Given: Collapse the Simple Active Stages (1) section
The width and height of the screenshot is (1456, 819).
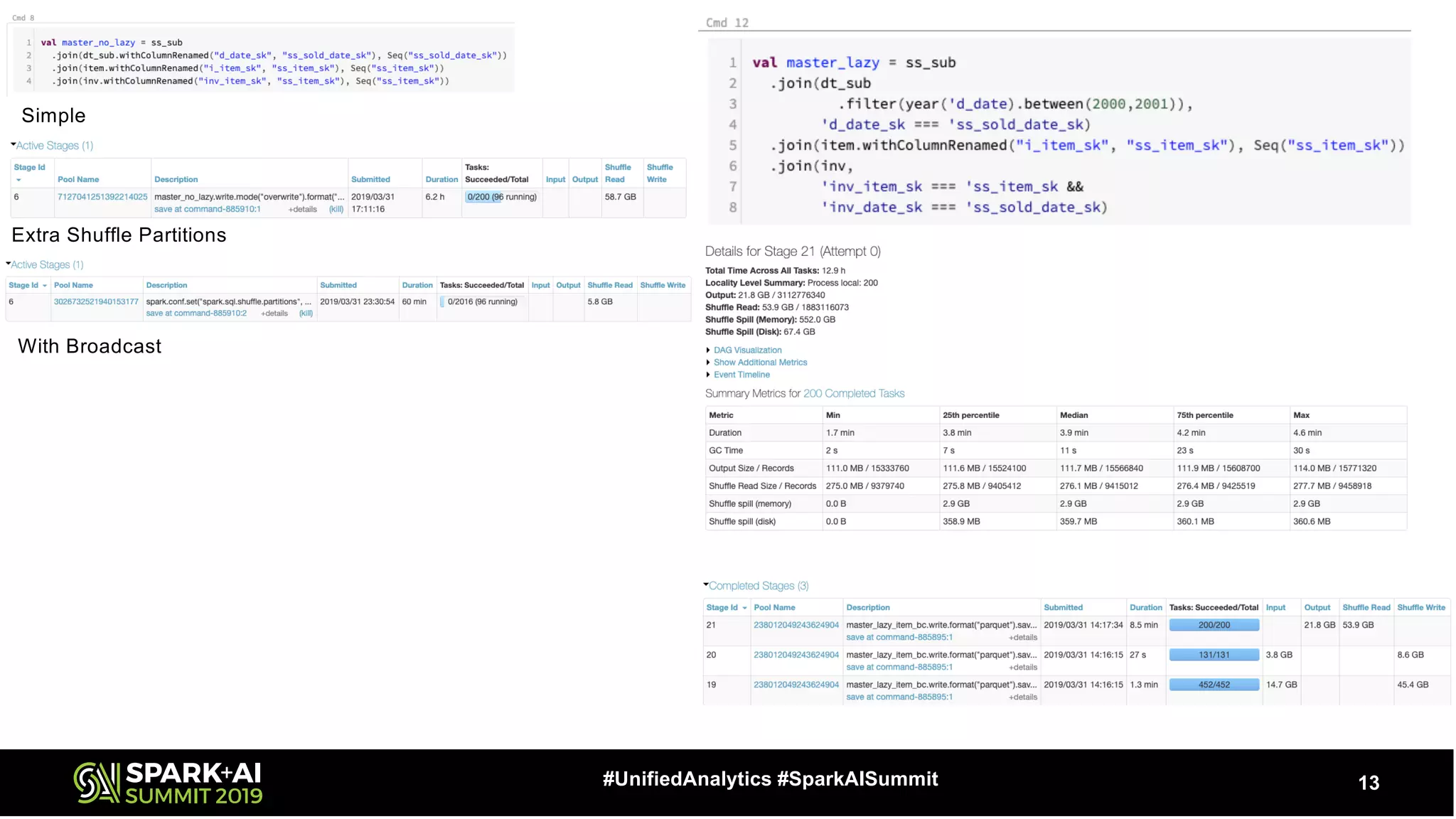Looking at the screenshot, I should 54,146.
